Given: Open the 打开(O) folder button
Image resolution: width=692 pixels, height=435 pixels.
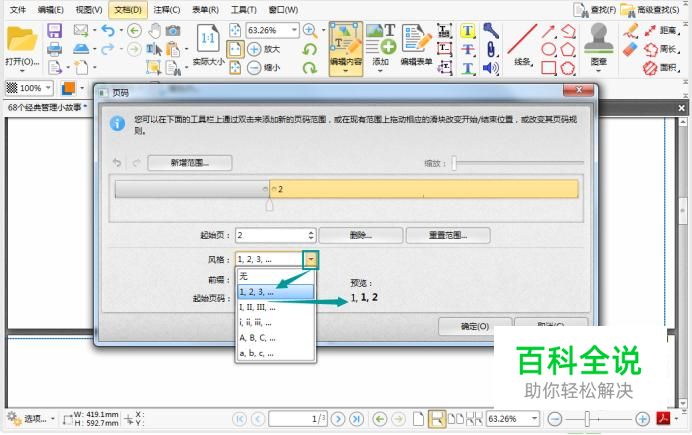Looking at the screenshot, I should (22, 46).
